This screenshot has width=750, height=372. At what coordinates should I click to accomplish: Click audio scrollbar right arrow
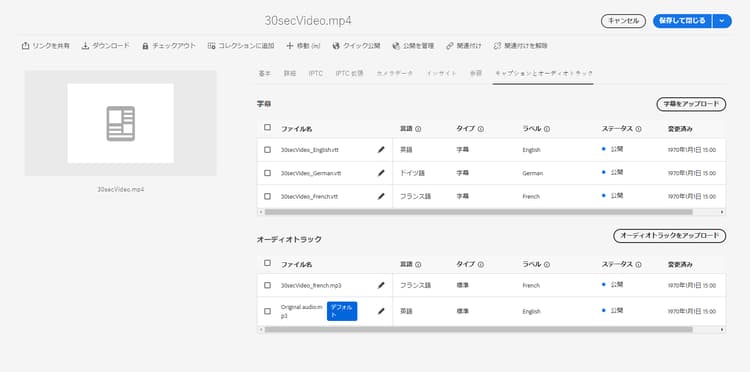[722, 329]
